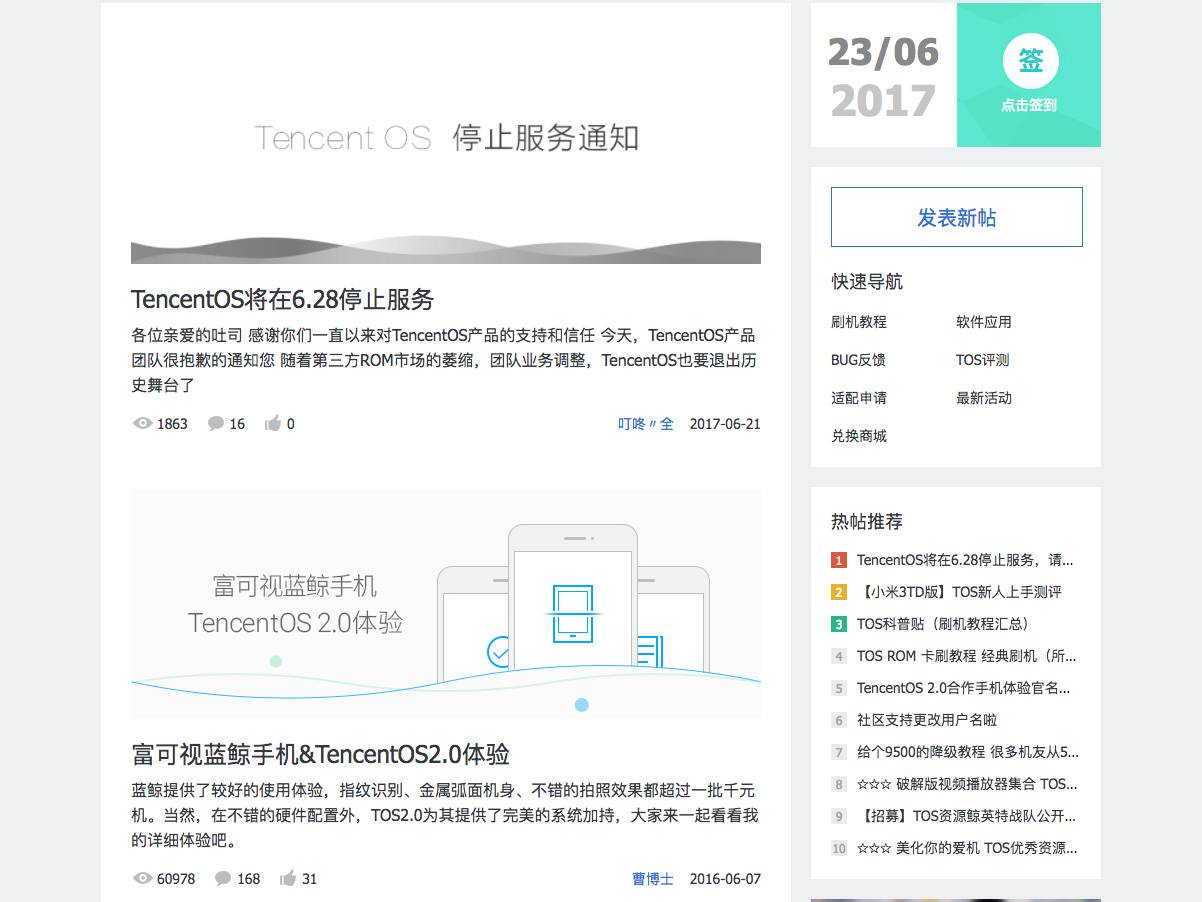Click the comment bubble icon showing 168
This screenshot has width=1202, height=902.
tap(223, 879)
